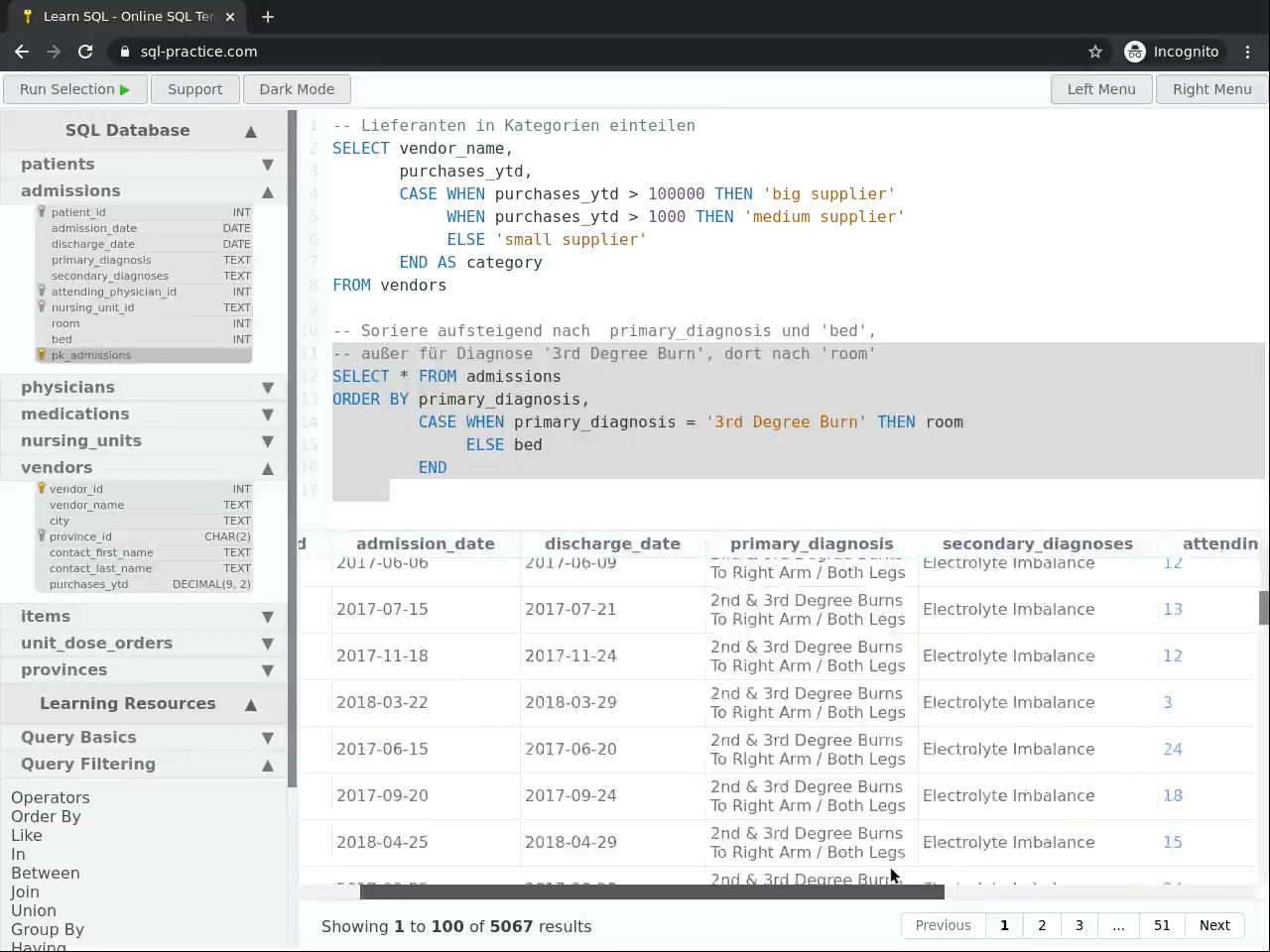Toggle the Left Menu panel
This screenshot has height=952, width=1270.
point(1100,89)
